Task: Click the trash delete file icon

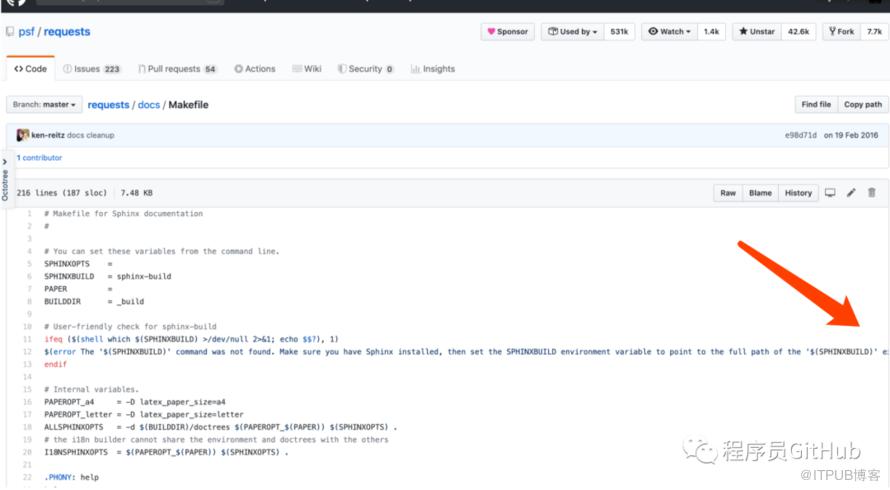Action: coord(871,192)
